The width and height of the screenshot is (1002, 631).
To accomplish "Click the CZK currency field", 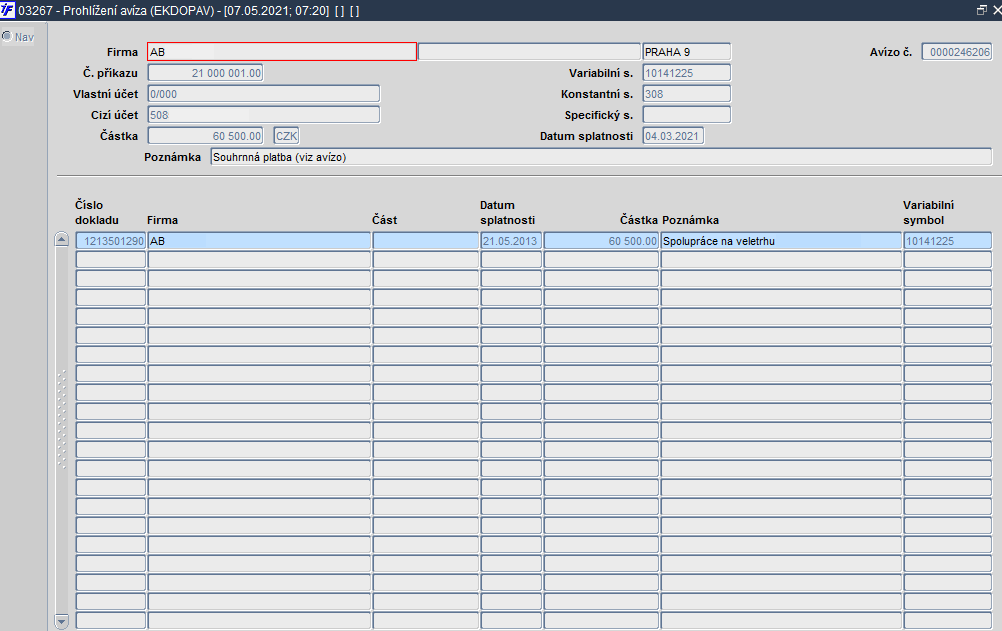I will (x=286, y=136).
